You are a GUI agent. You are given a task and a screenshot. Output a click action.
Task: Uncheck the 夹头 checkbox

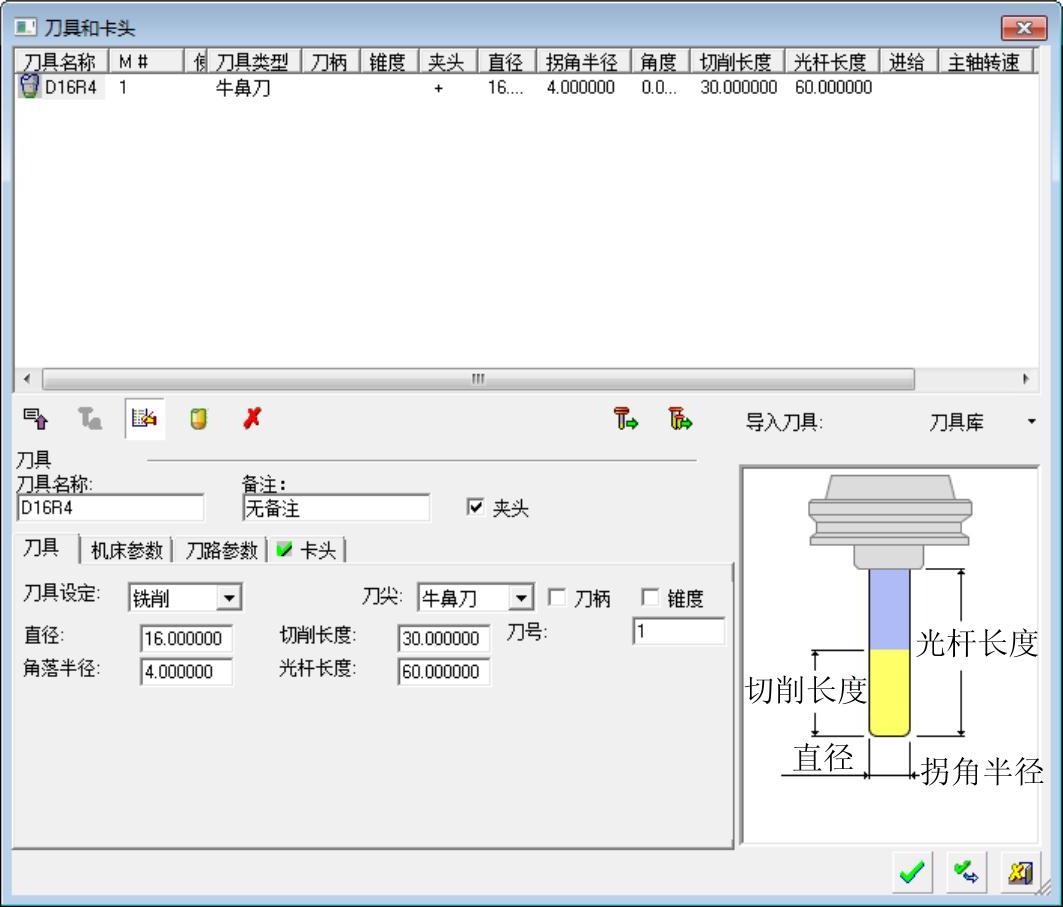click(474, 508)
